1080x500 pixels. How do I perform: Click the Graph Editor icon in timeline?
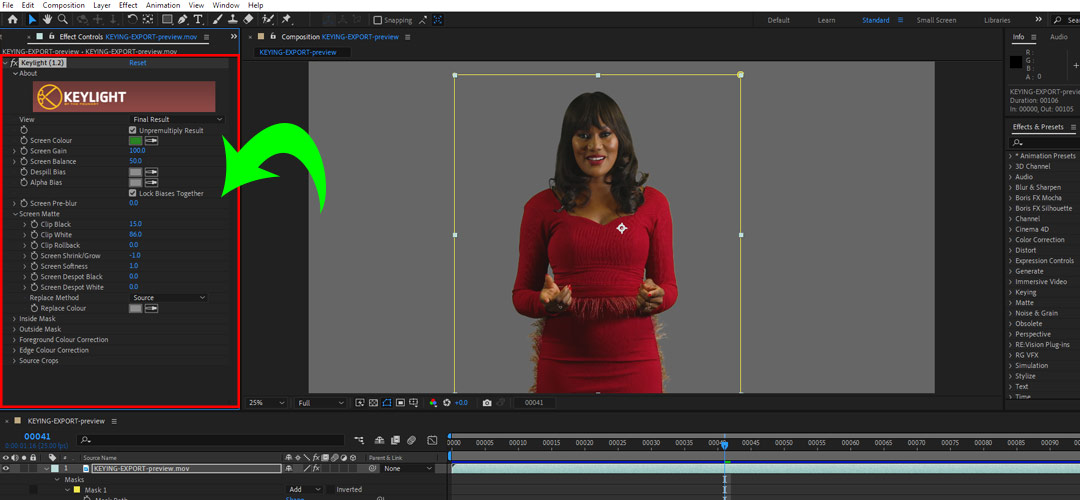point(432,439)
